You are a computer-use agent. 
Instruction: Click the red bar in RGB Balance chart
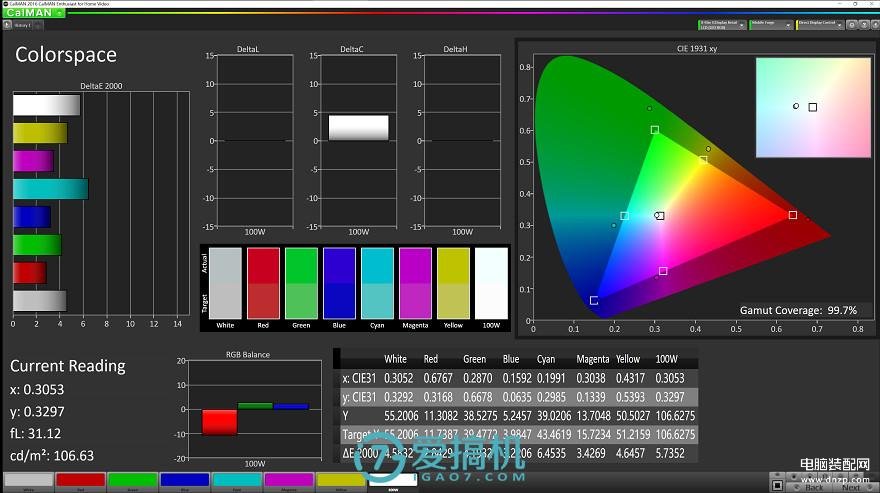(219, 422)
